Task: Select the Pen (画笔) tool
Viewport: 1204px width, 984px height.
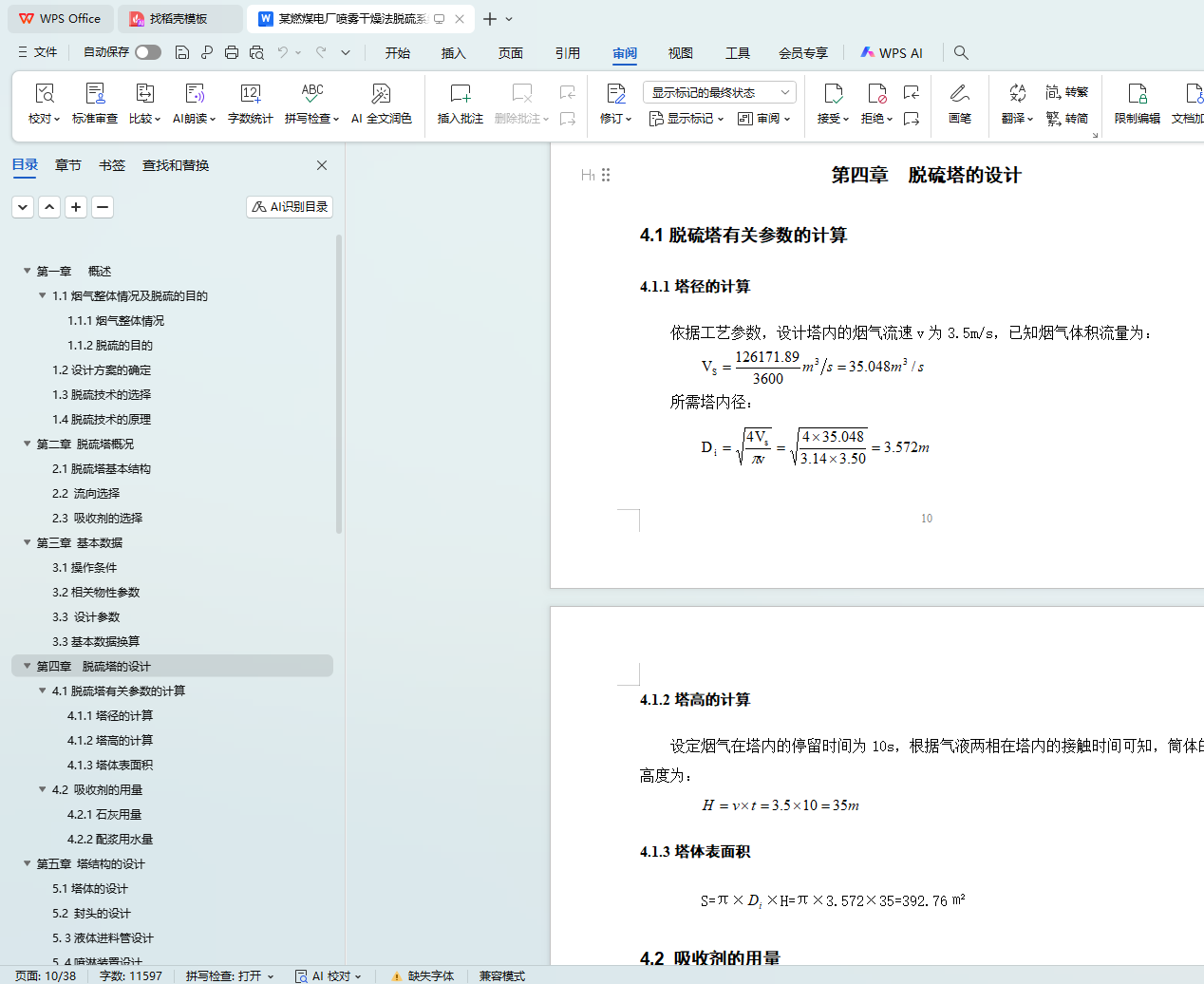Action: [x=959, y=94]
